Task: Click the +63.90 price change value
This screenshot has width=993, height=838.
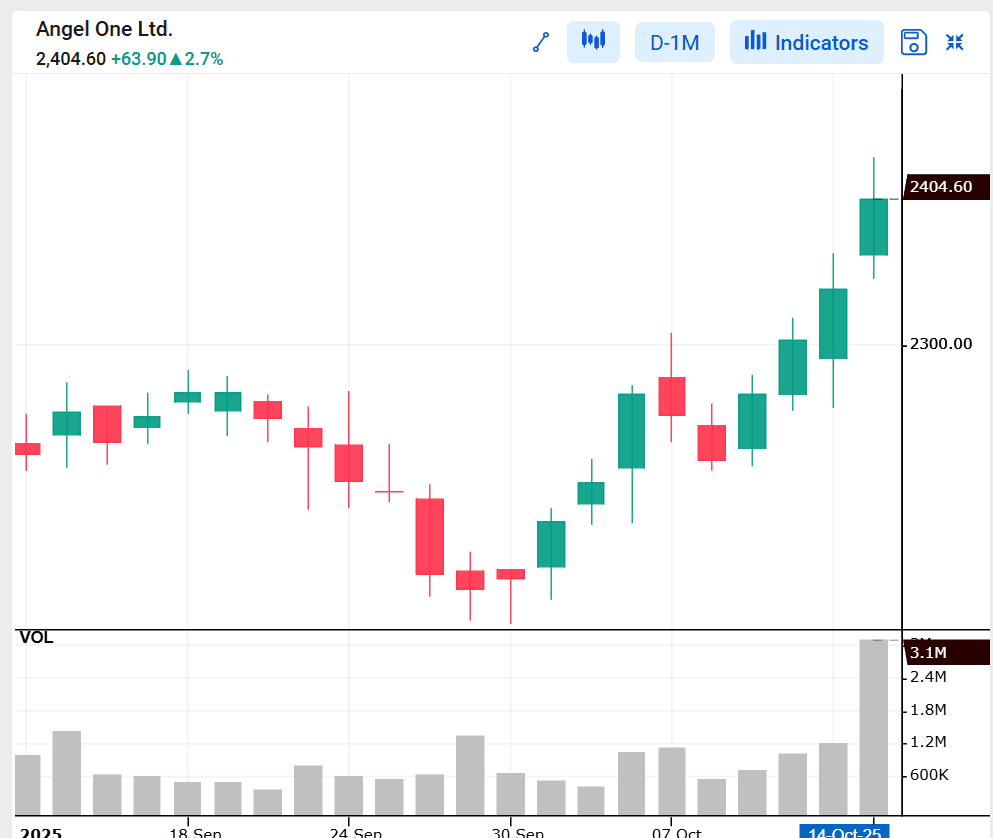Action: (139, 59)
